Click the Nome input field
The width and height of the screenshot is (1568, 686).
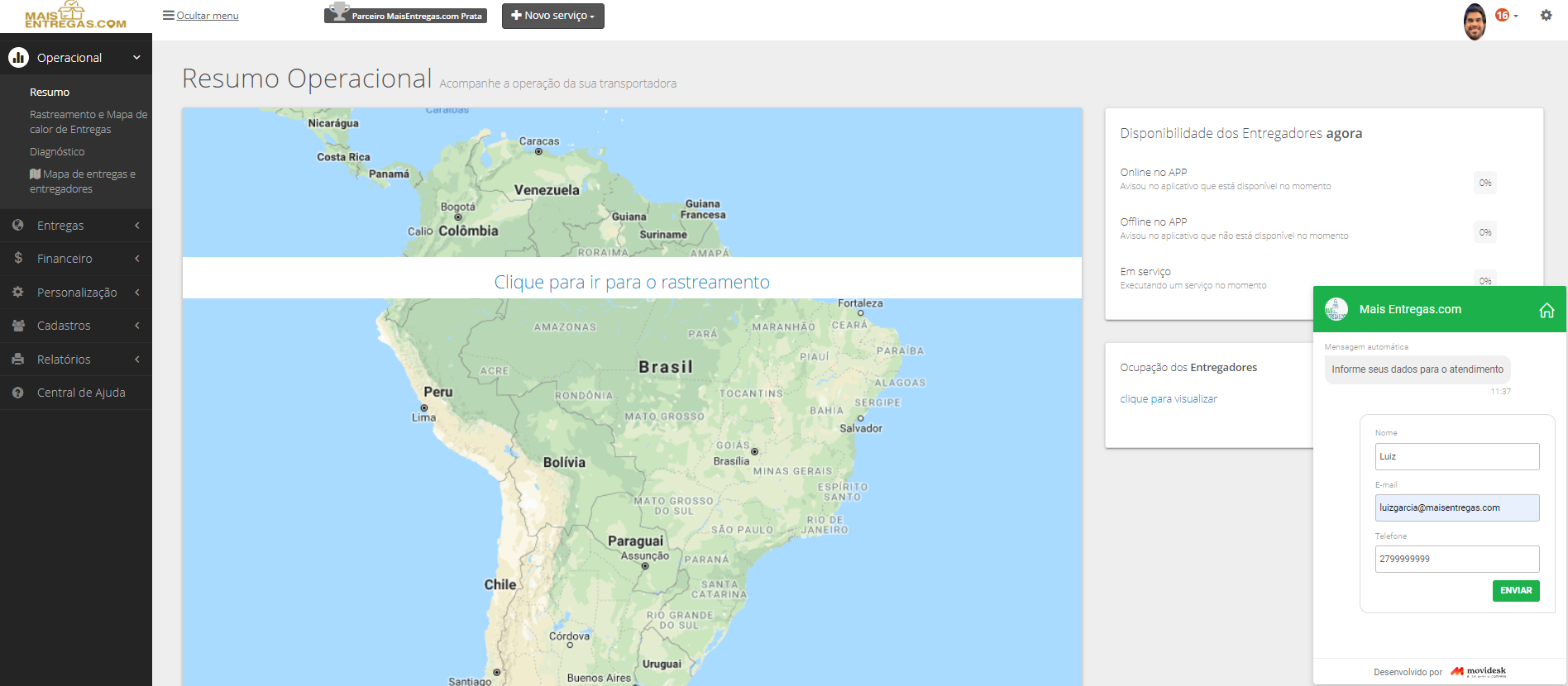click(1457, 456)
